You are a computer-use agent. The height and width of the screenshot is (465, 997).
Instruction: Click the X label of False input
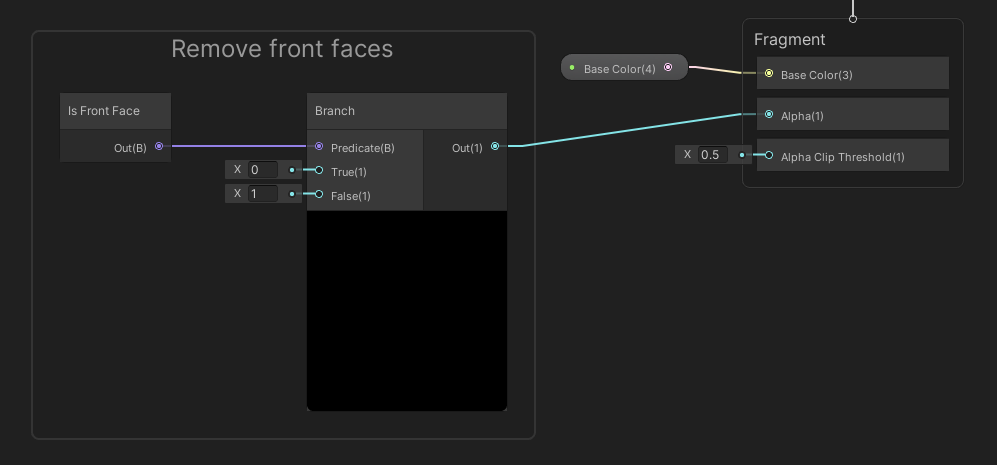[x=237, y=193]
